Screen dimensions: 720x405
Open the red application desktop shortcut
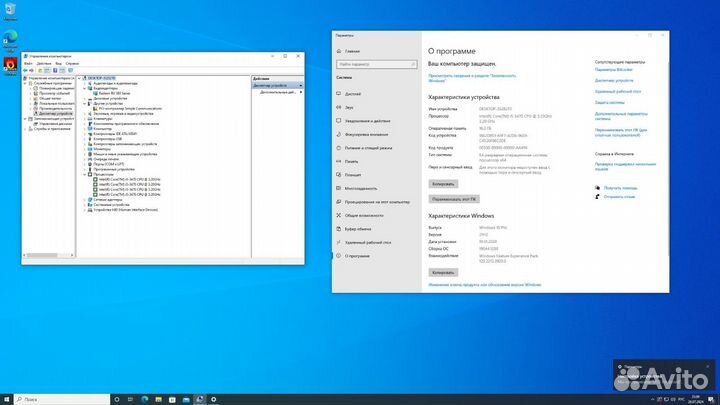pyautogui.click(x=10, y=66)
